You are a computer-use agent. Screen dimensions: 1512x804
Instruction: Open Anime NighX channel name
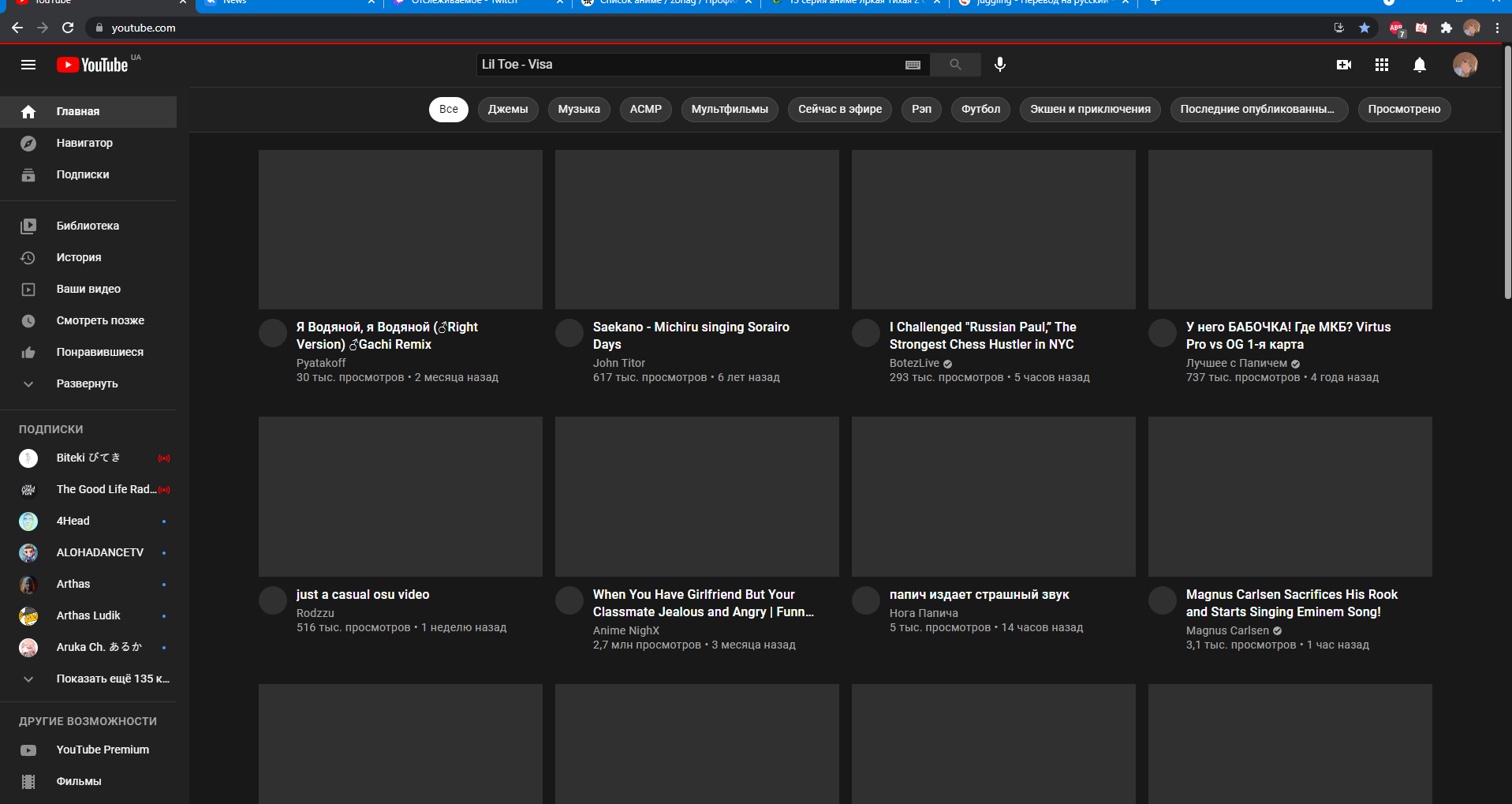626,630
